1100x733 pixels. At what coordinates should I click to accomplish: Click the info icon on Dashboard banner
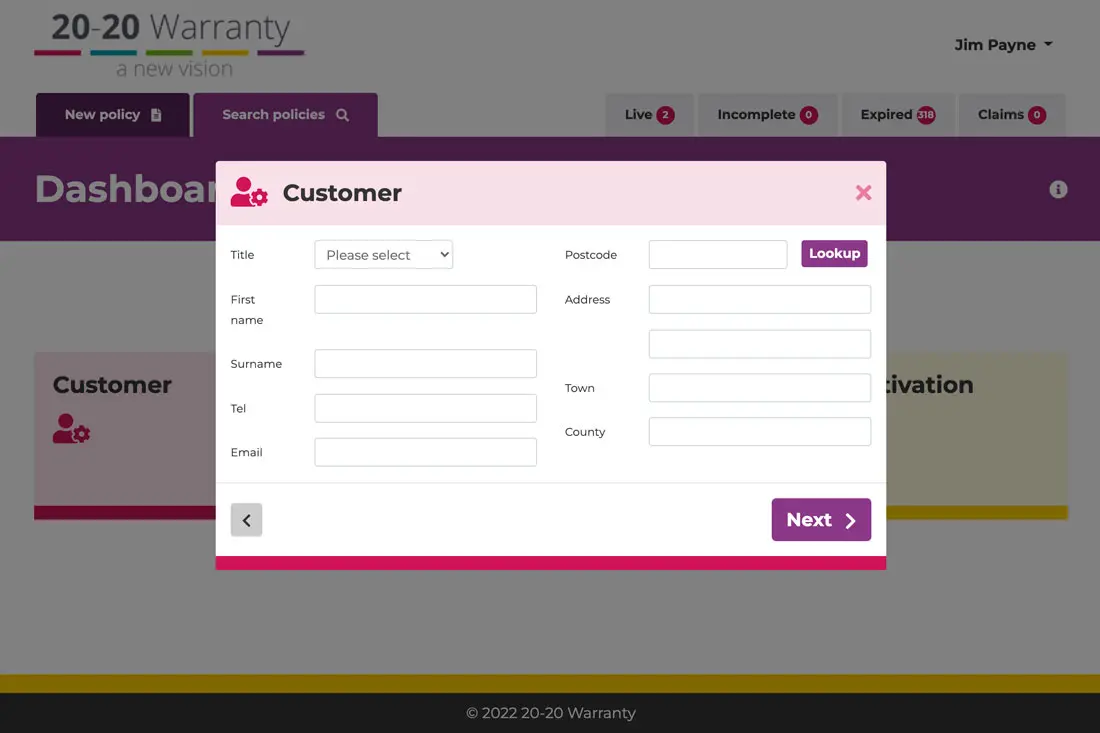pos(1058,189)
